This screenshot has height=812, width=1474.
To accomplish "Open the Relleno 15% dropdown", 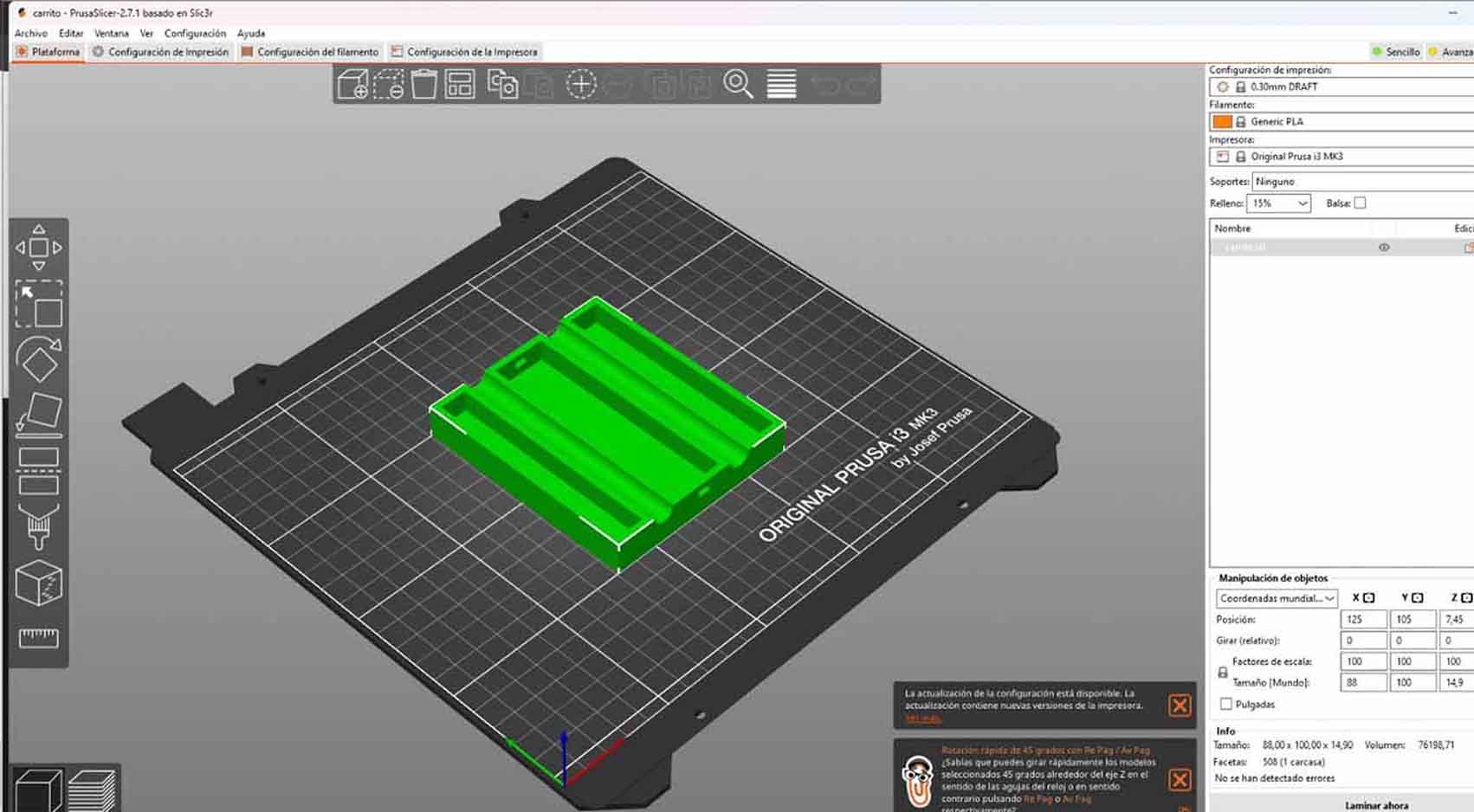I will coord(1278,203).
